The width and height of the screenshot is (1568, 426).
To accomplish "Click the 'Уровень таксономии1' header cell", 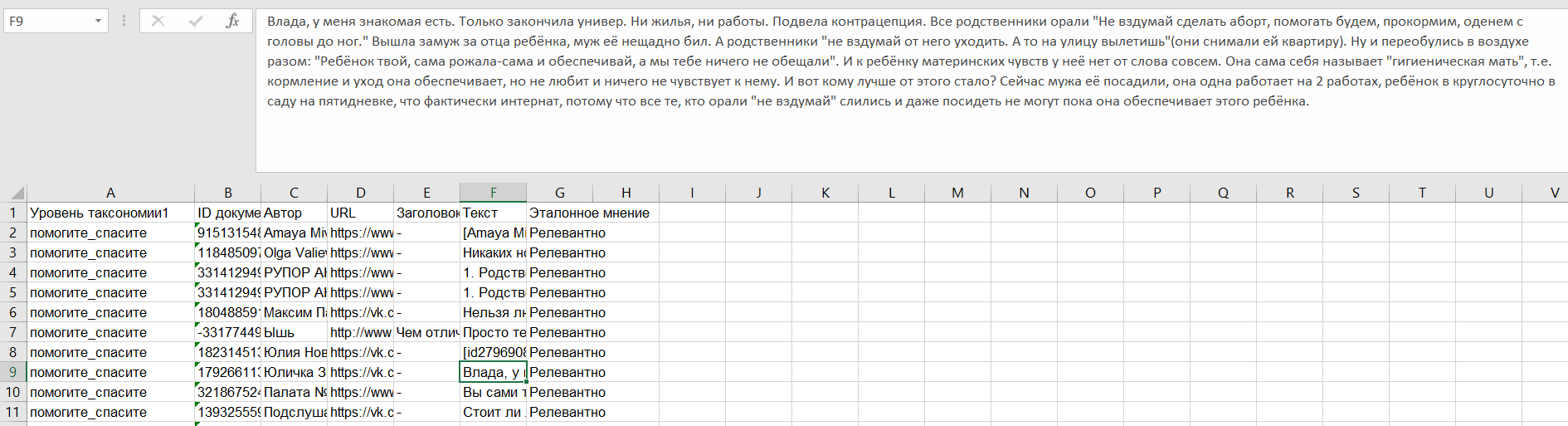I will point(111,213).
